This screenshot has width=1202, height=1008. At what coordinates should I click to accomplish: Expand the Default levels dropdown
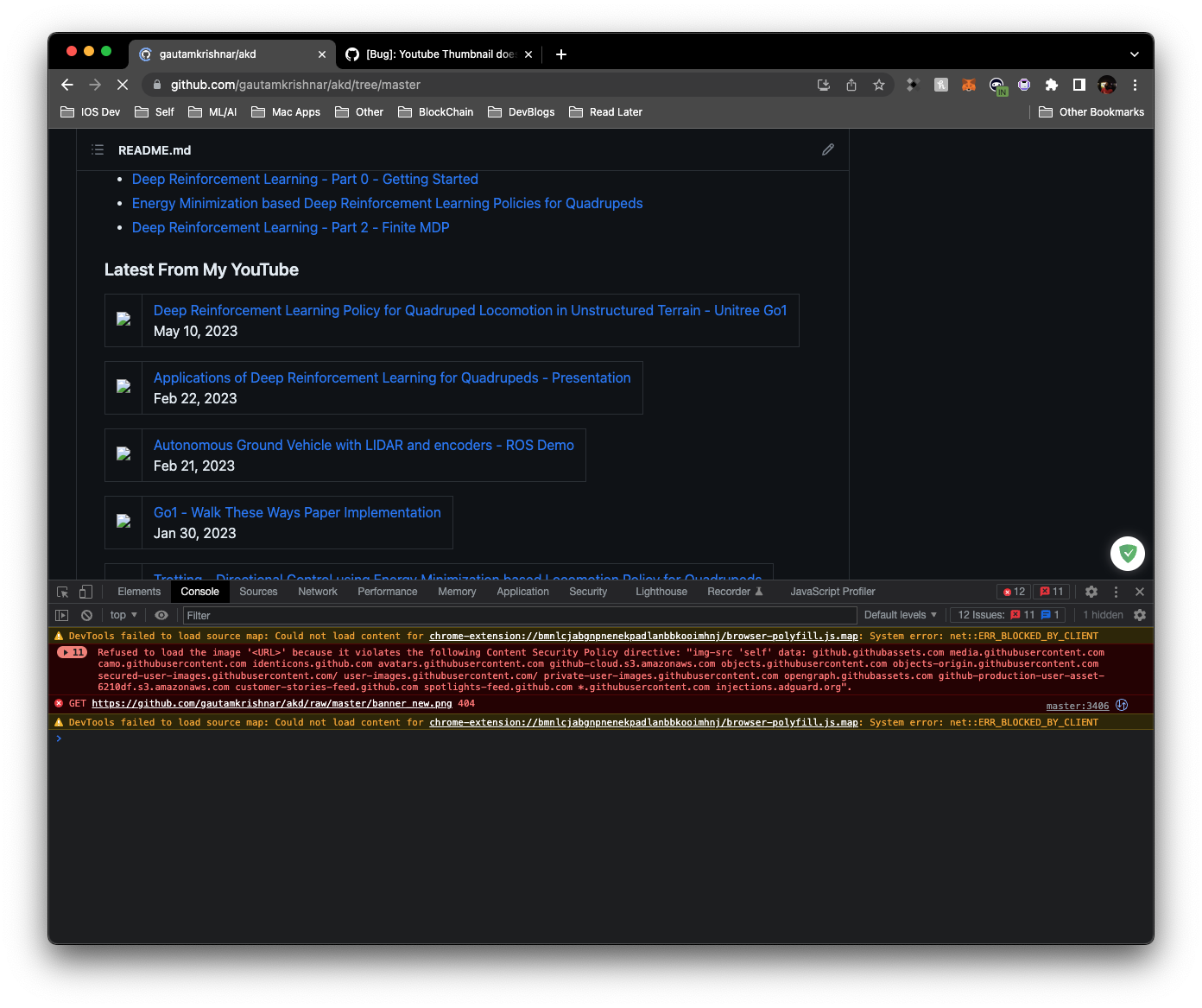point(899,614)
